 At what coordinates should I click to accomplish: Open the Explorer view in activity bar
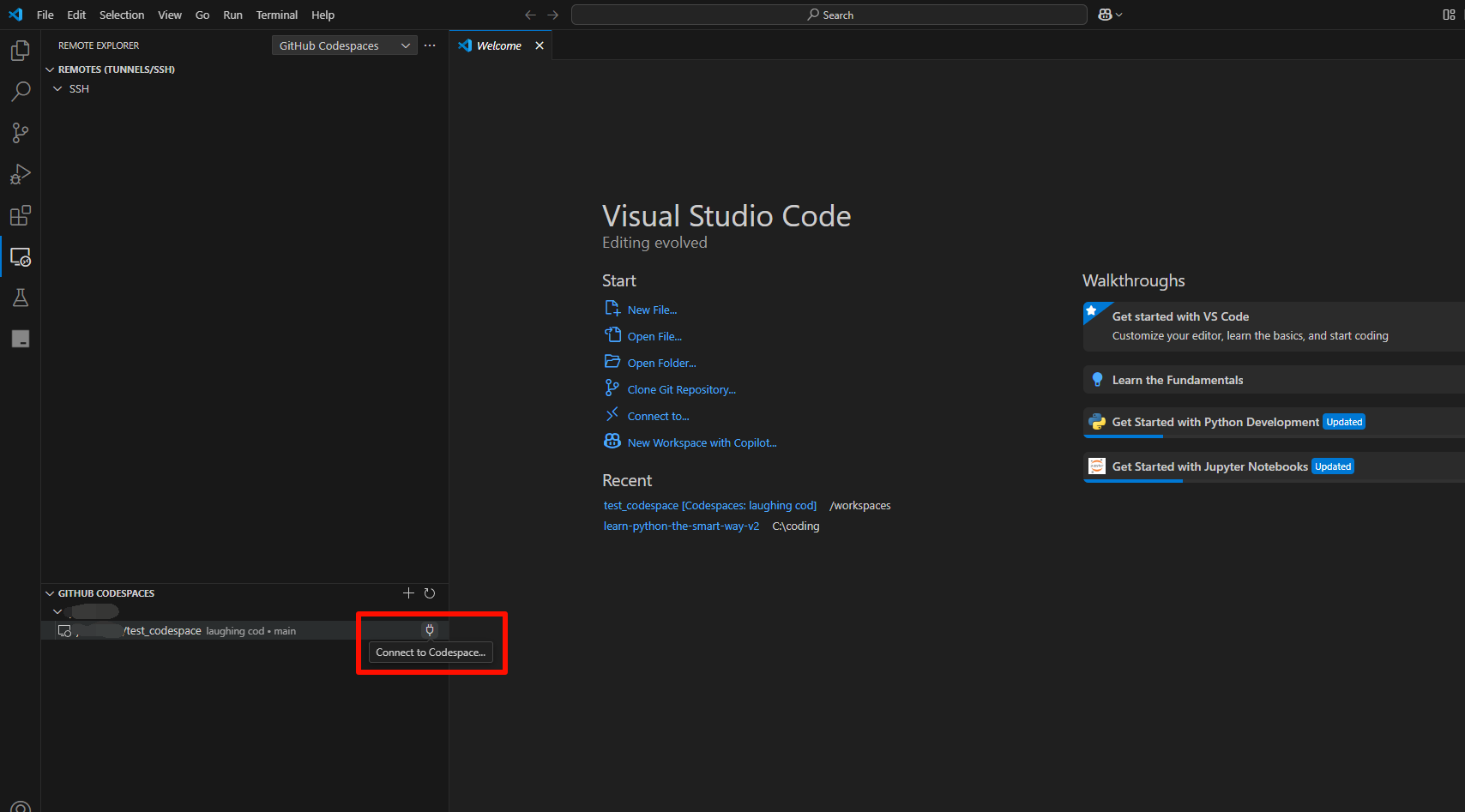point(21,51)
